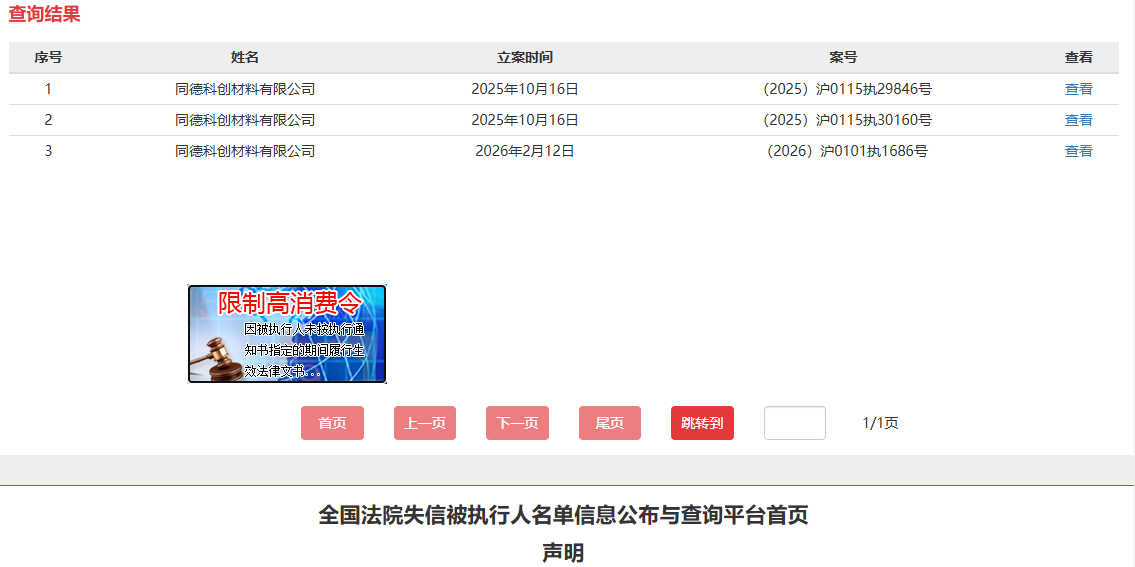
Task: Select sequence number 1 cell
Action: [48, 89]
